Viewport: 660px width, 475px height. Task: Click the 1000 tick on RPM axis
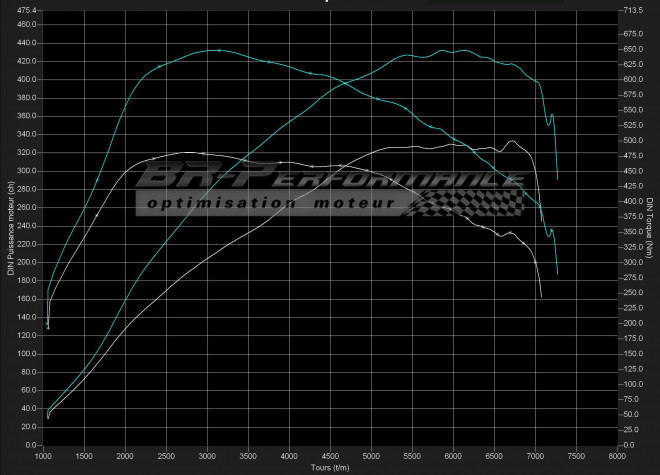point(44,455)
